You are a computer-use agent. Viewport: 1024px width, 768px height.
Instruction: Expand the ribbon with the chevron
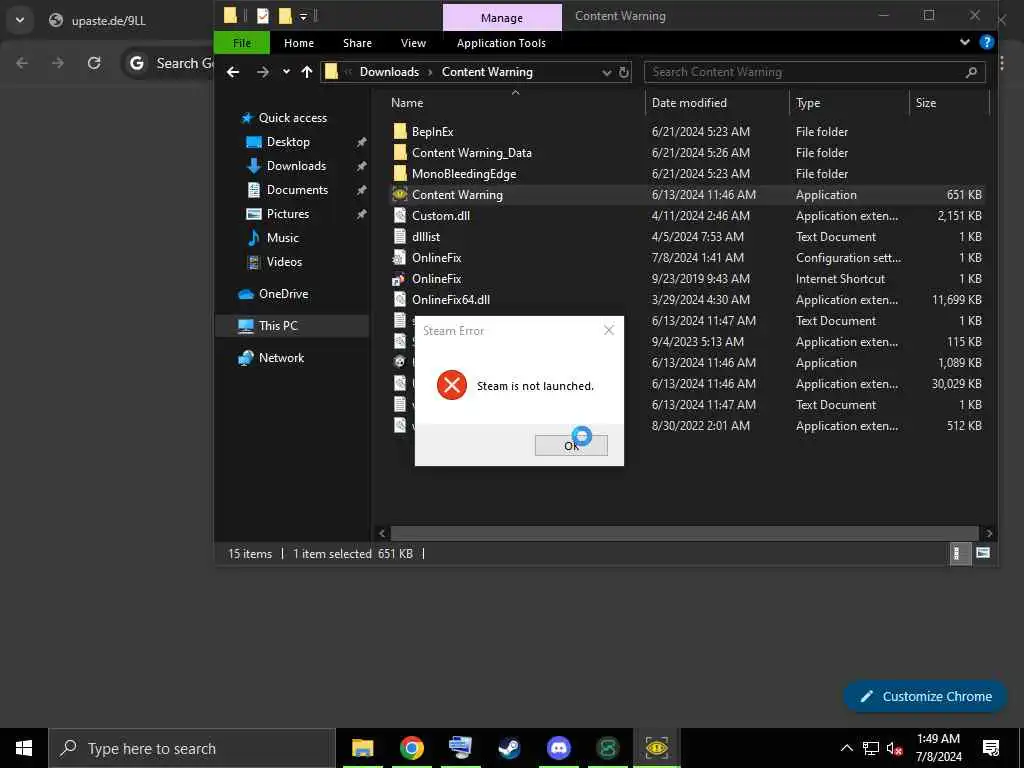[x=965, y=42]
